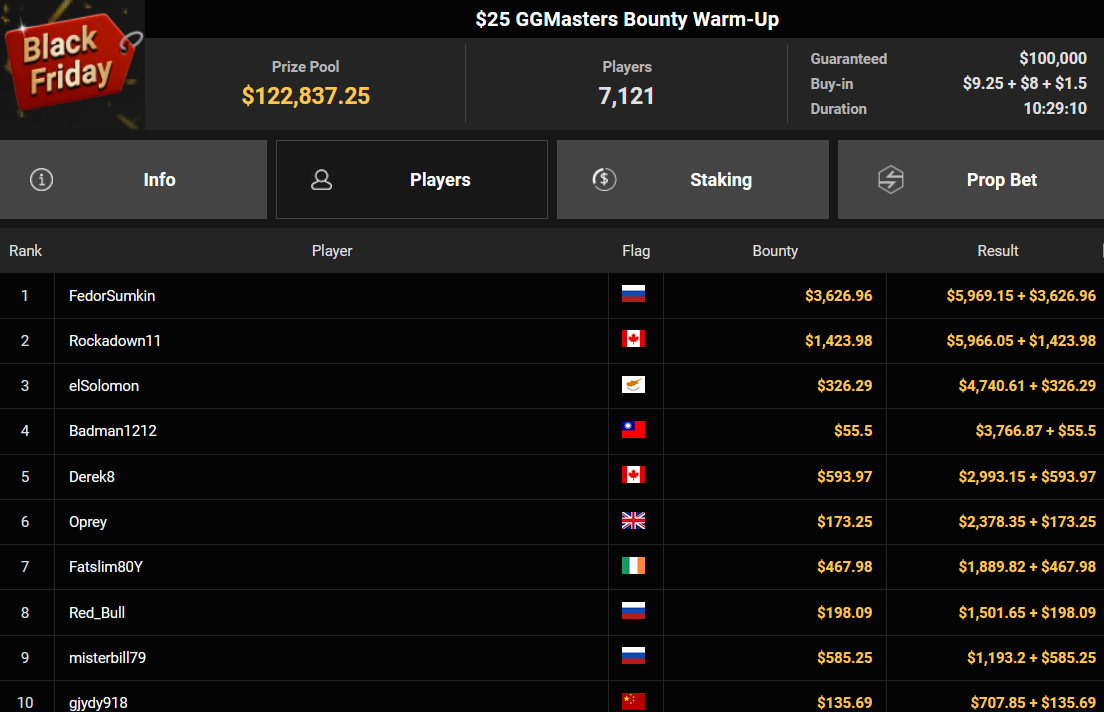Click Badman1212's Taiwan flag icon
1104x712 pixels.
[x=633, y=430]
